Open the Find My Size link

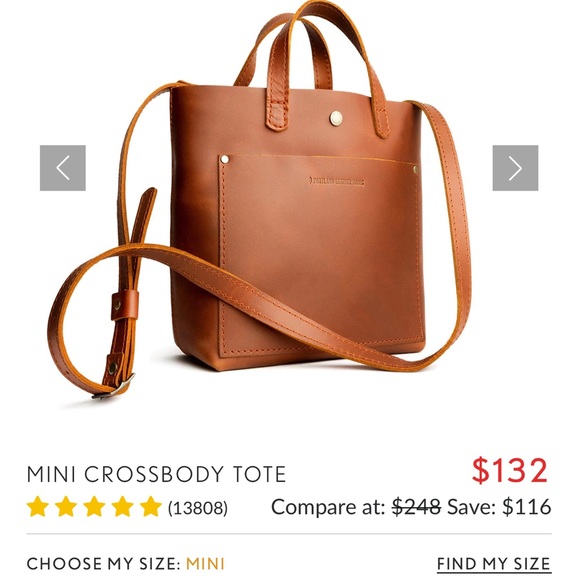tap(494, 564)
